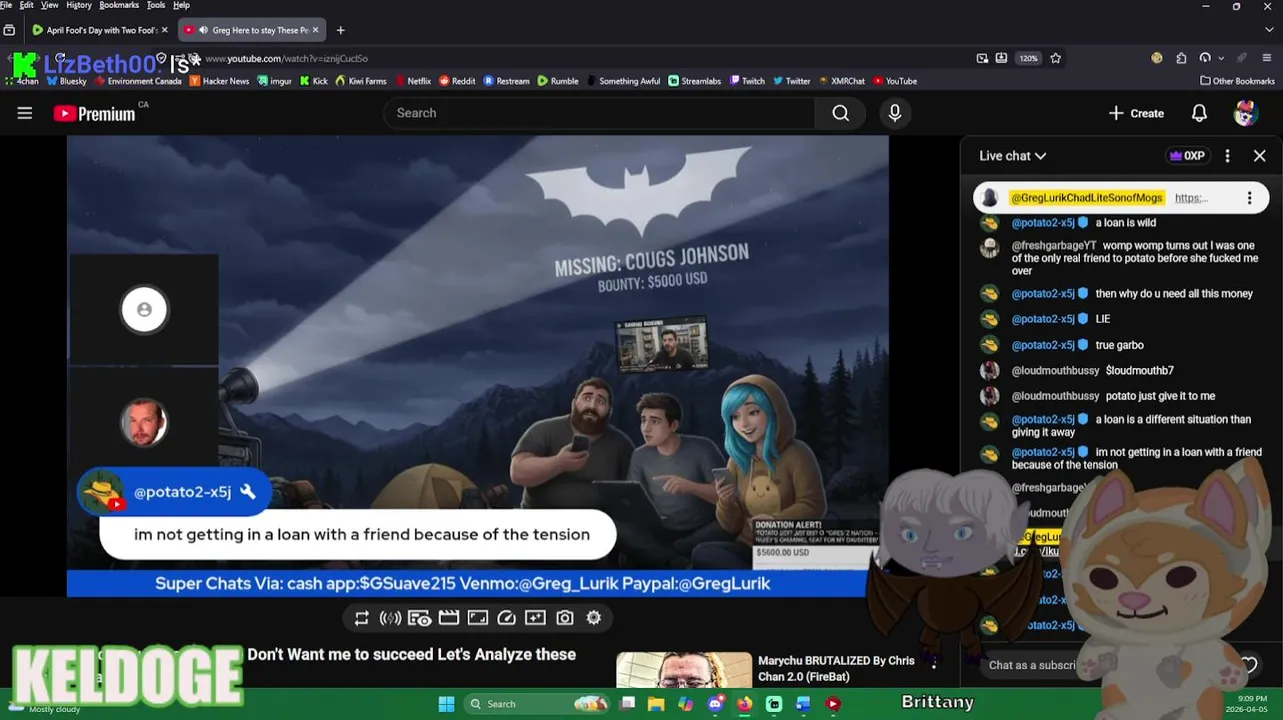Toggle cinema mode clapperboard icon
The image size is (1283, 720).
(x=449, y=618)
